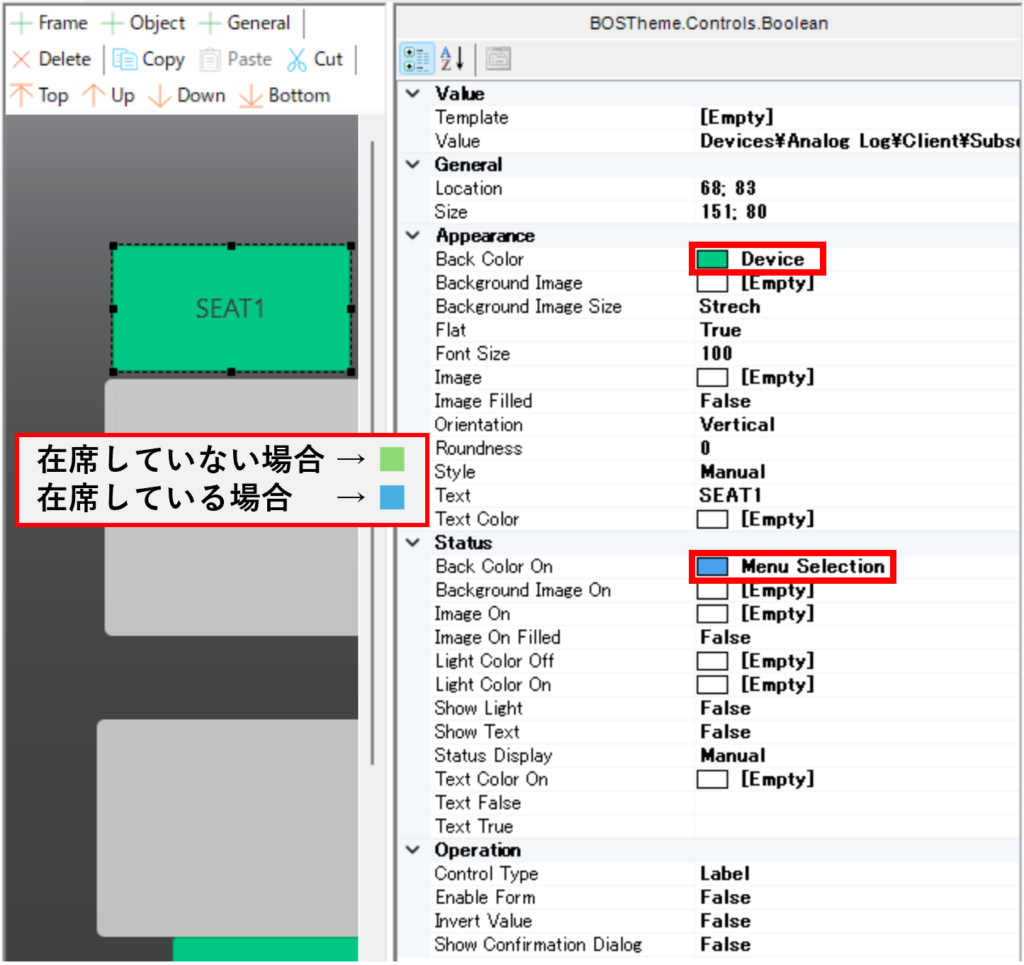Collapse the Appearance category
The height and width of the screenshot is (965, 1024).
[x=411, y=236]
